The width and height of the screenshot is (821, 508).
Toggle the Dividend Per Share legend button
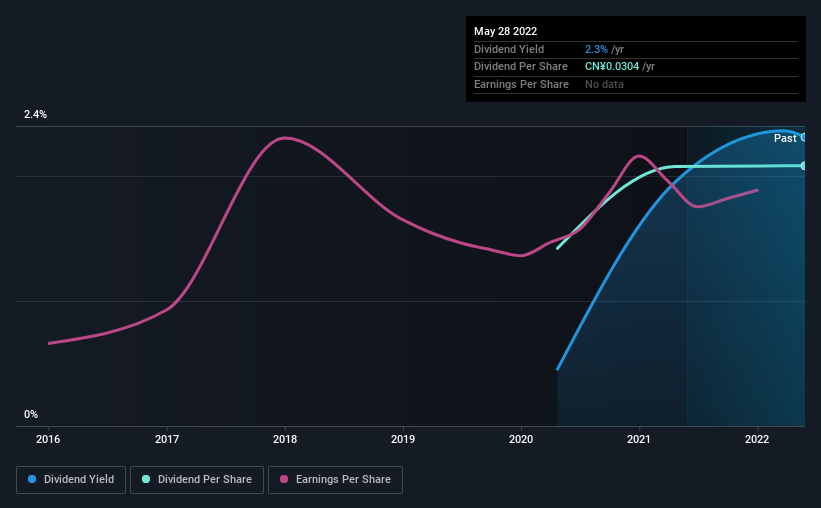click(x=197, y=480)
